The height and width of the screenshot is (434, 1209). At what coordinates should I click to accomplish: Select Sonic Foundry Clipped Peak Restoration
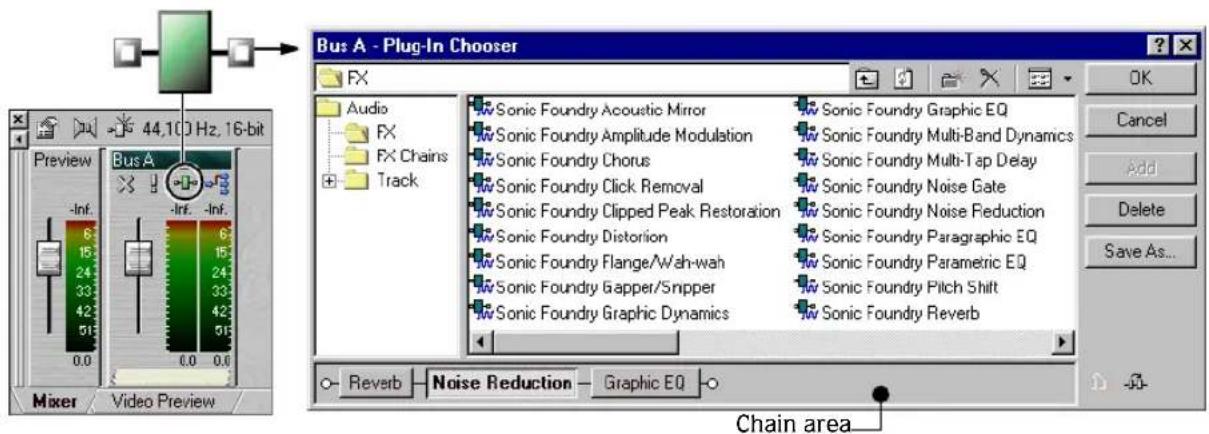(x=637, y=211)
